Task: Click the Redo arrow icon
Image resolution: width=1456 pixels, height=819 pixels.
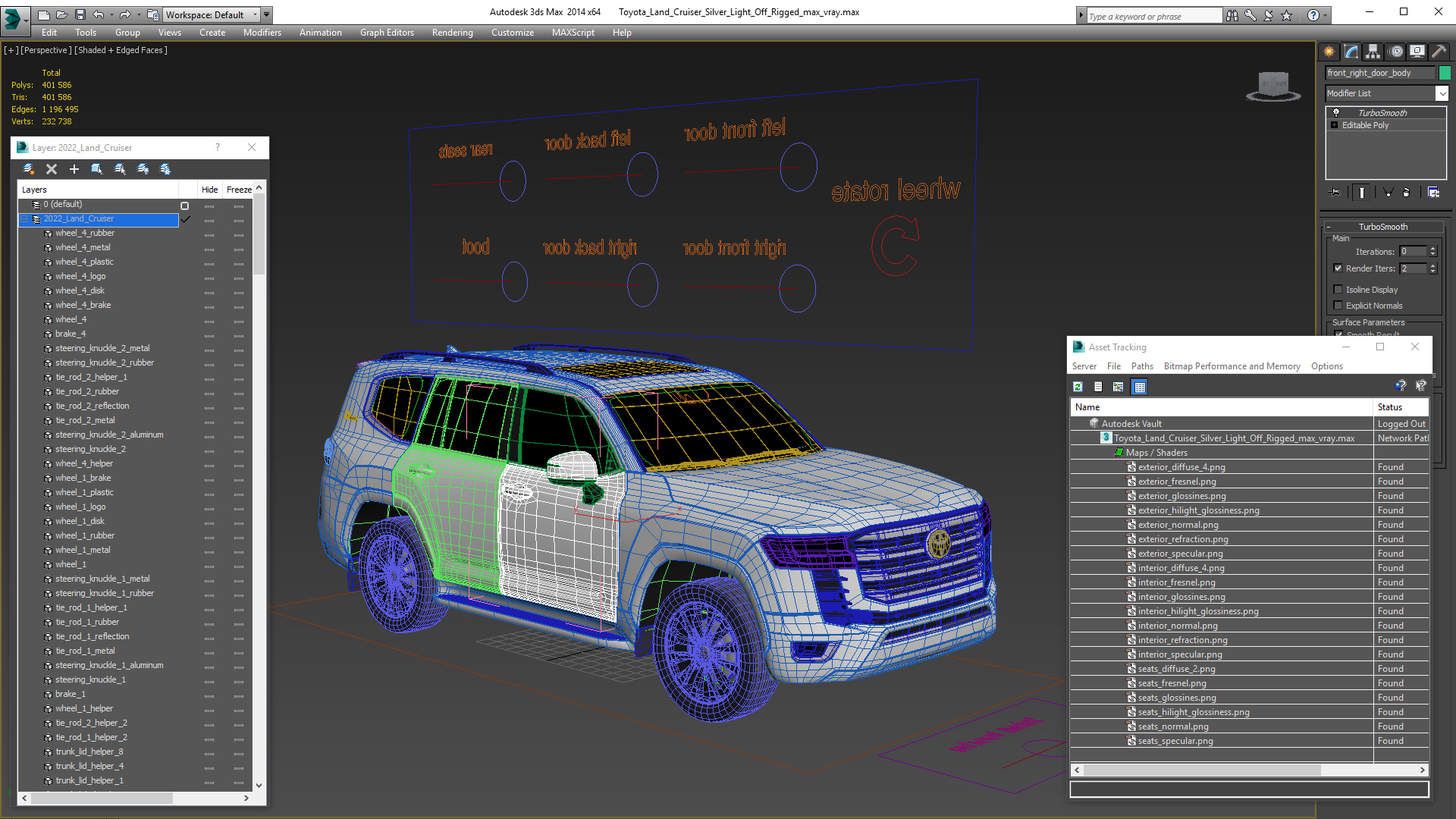Action: click(125, 14)
